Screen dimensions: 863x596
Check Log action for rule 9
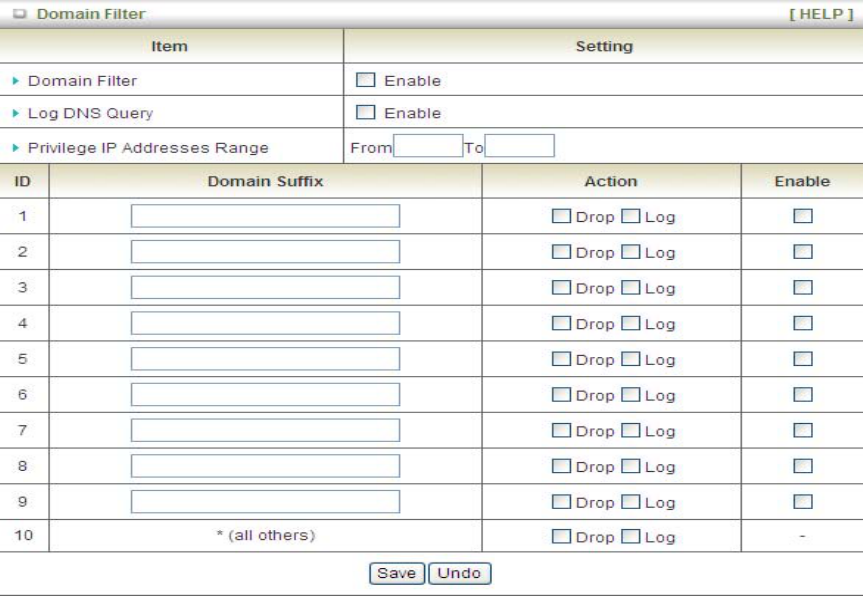[x=631, y=502]
